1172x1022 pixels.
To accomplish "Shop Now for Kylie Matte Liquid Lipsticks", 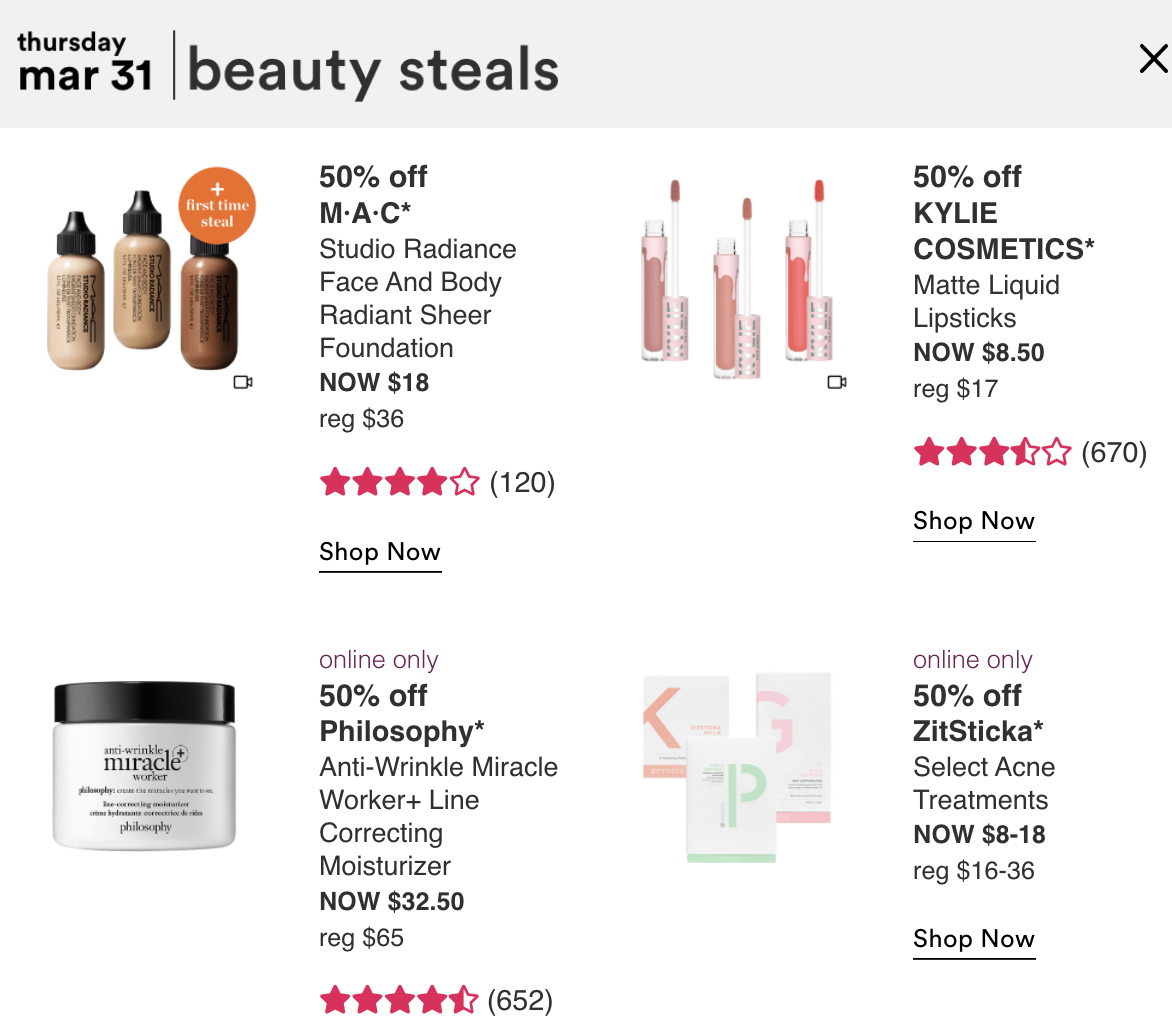I will click(x=974, y=521).
